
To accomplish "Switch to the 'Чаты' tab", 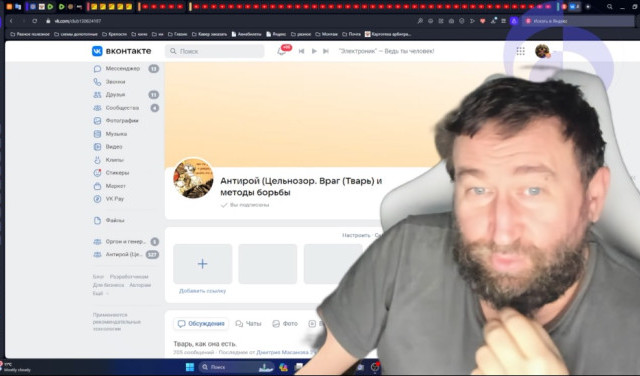I will point(248,324).
